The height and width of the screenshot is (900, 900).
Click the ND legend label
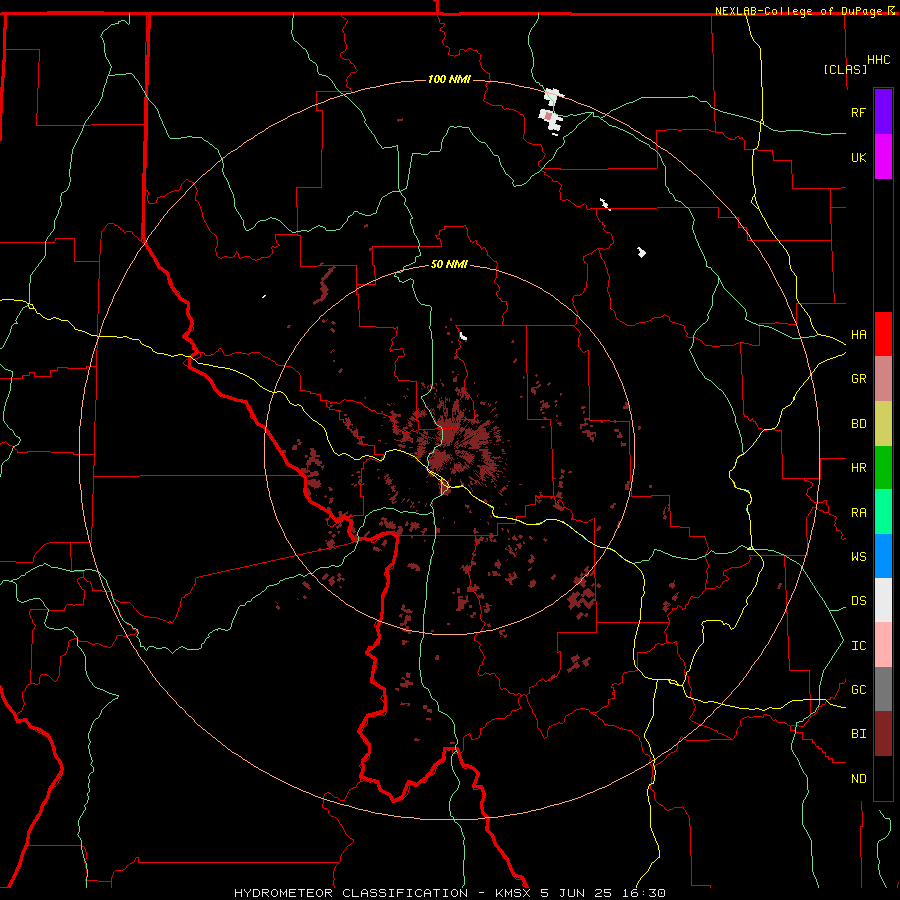click(x=858, y=779)
